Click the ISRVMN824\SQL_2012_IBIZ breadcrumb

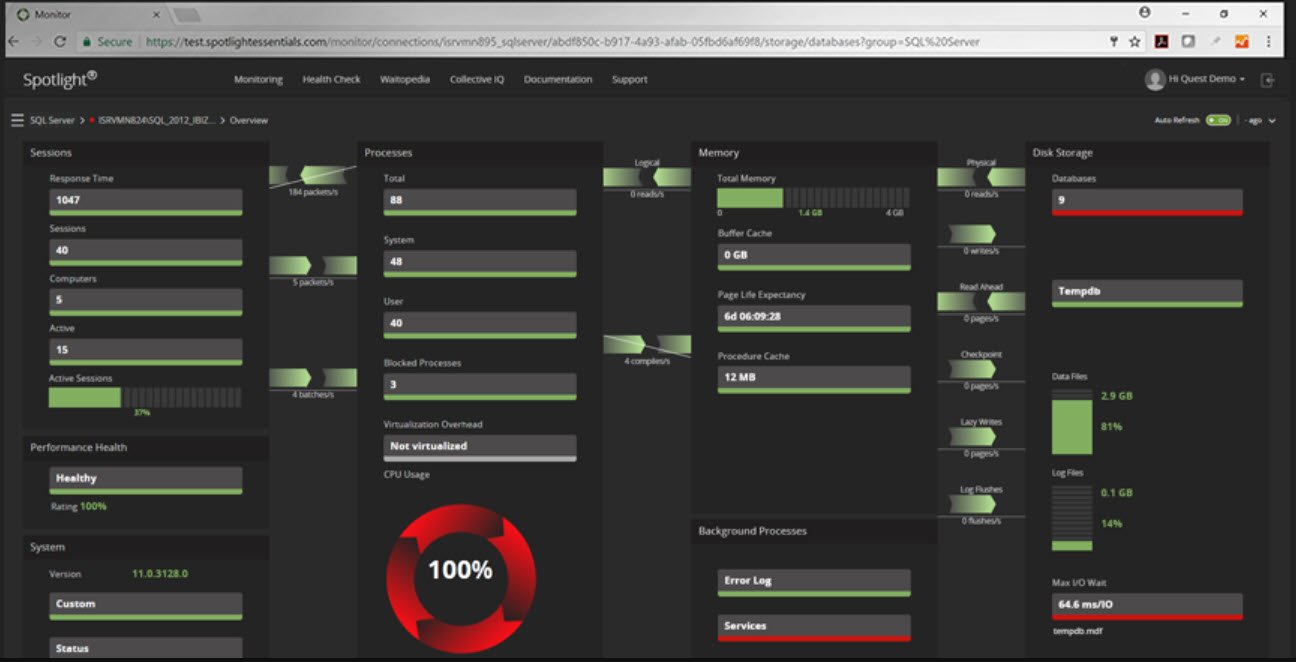(x=156, y=120)
